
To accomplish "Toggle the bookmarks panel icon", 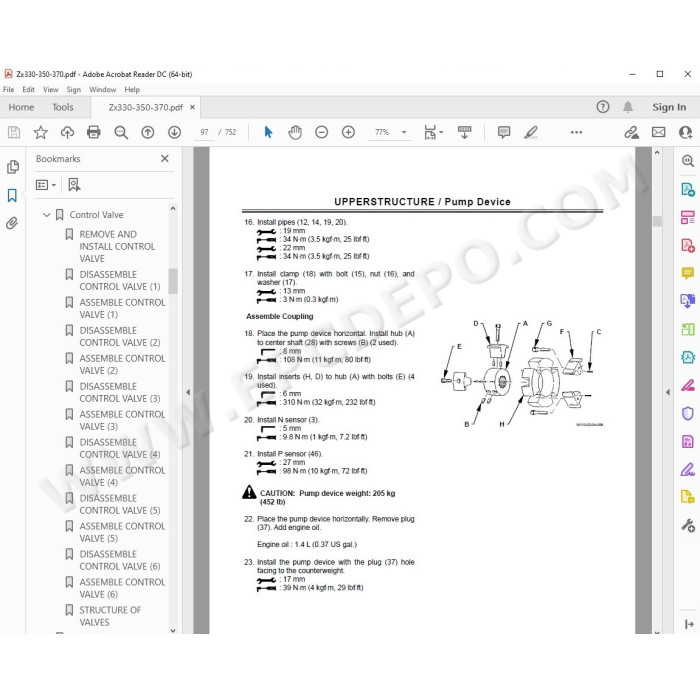I will [x=12, y=195].
